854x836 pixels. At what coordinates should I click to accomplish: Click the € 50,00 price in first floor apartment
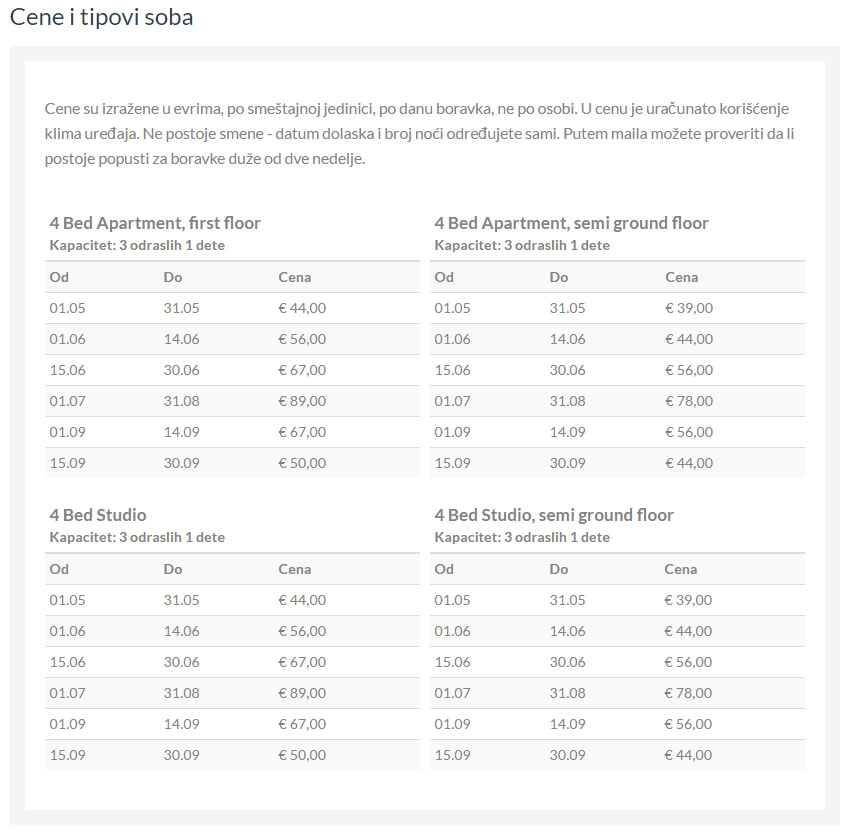[x=302, y=463]
